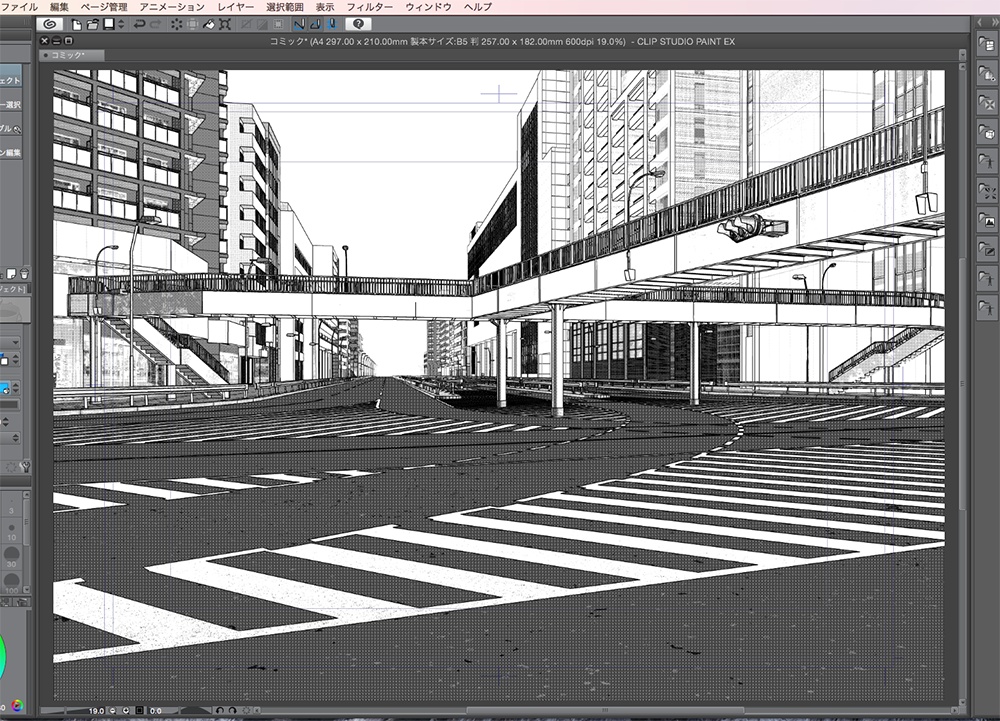Click the zoom-in magnifier icon in status bar

click(x=126, y=711)
